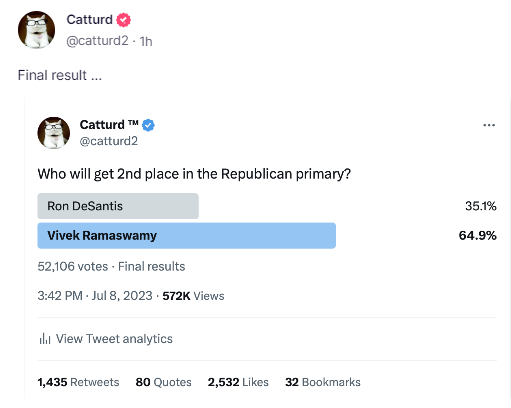Viewport: 511px width, 408px height.
Task: View the 1,435 Retweets list
Action: 78,382
